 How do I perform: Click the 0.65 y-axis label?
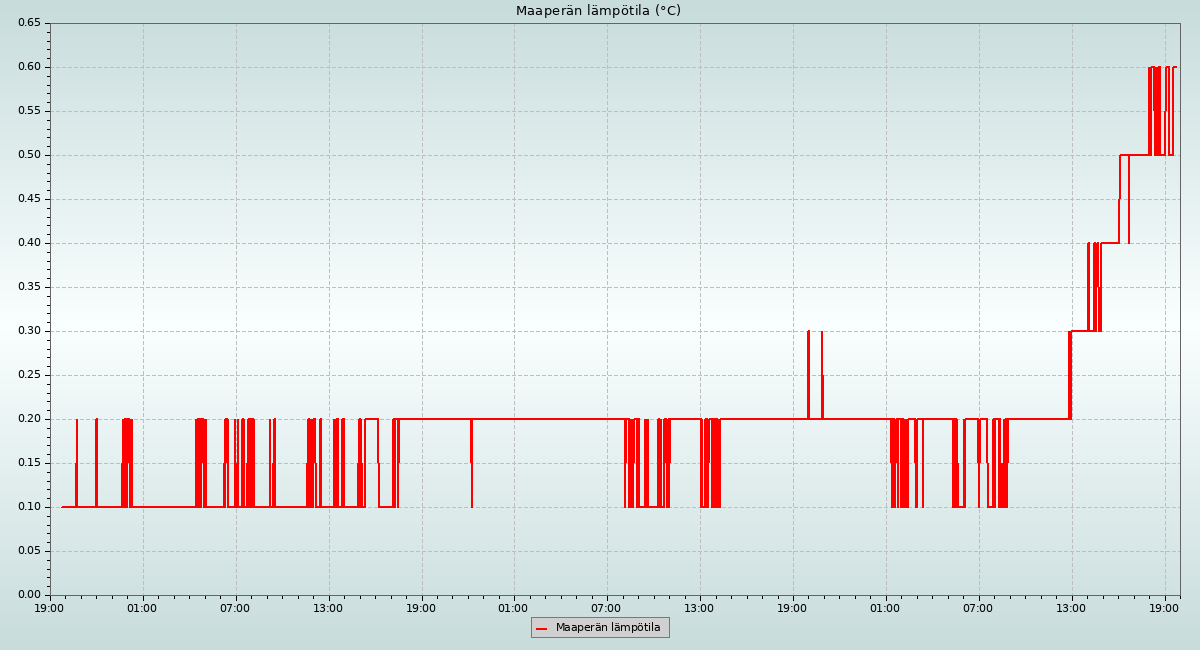tap(28, 23)
